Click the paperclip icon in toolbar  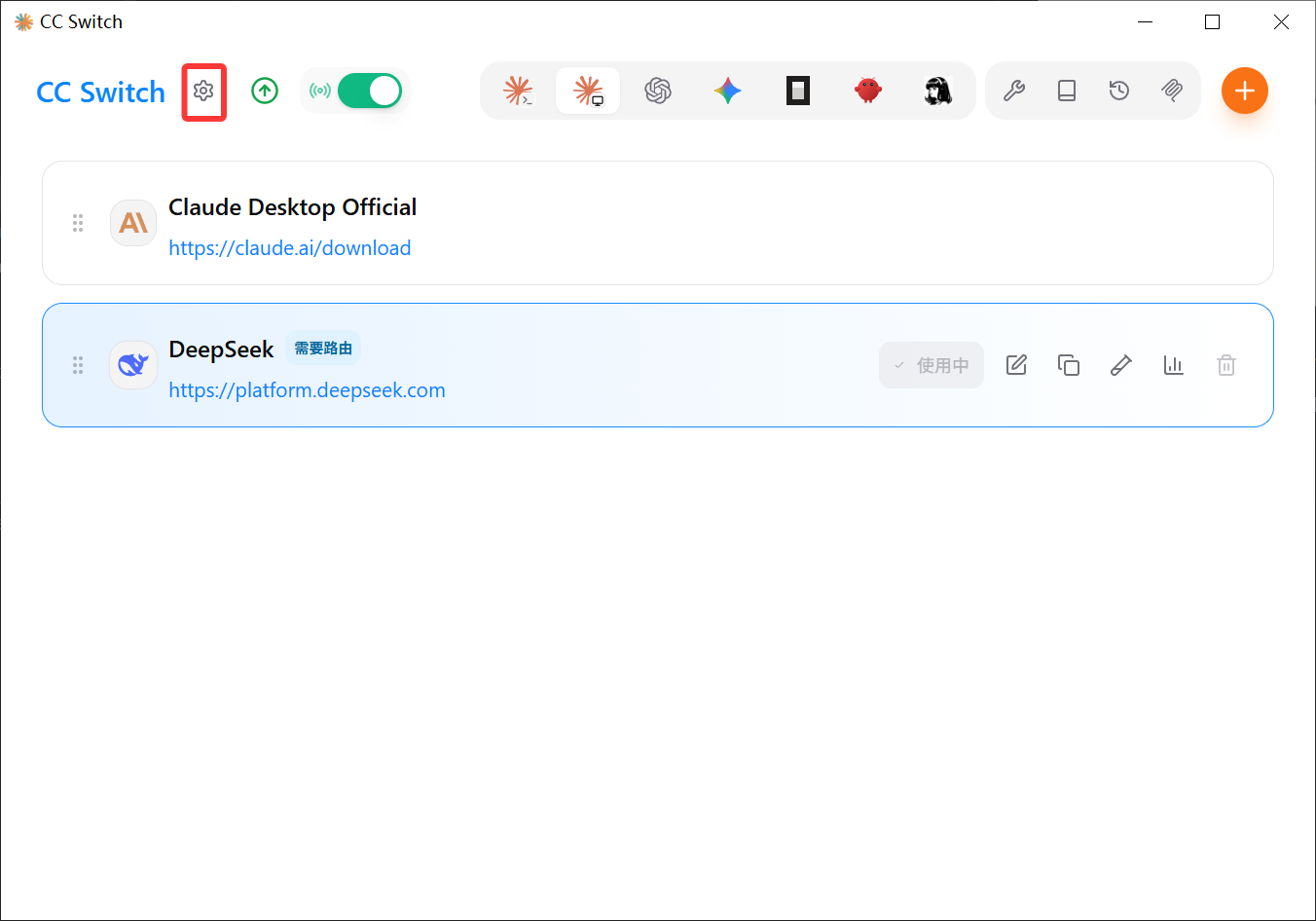[1172, 91]
